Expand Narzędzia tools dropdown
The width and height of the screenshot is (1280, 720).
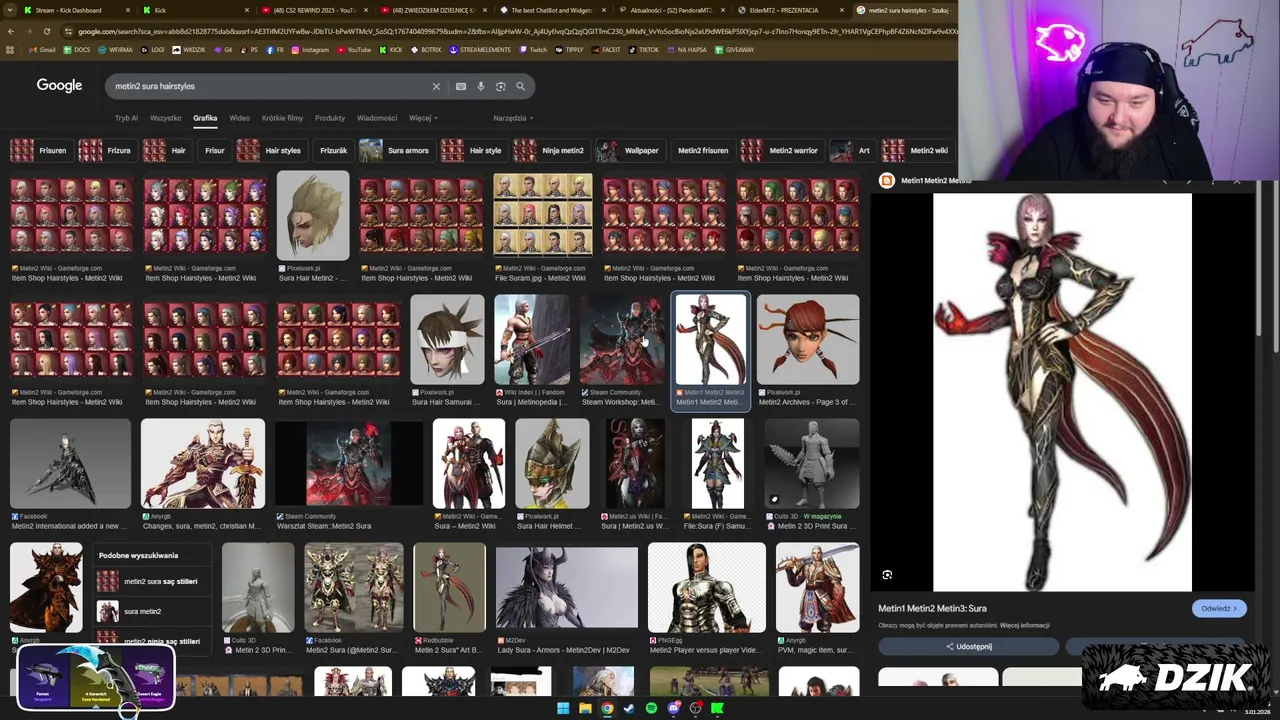512,118
